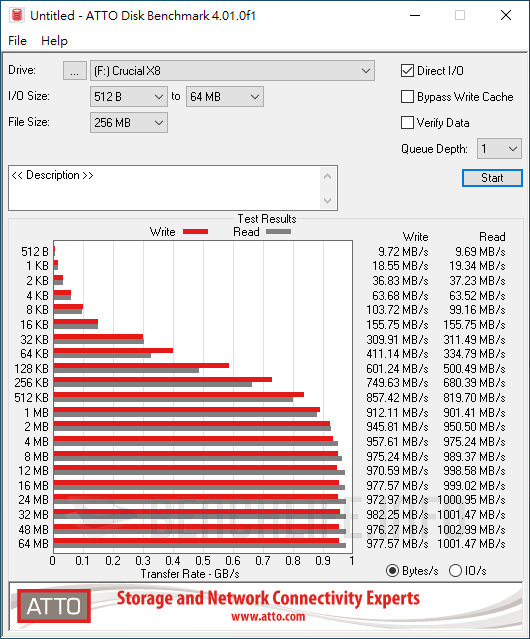Screen dimensions: 530x639
Task: Minimize the ATTO Disk Benchmark window
Action: tap(415, 15)
